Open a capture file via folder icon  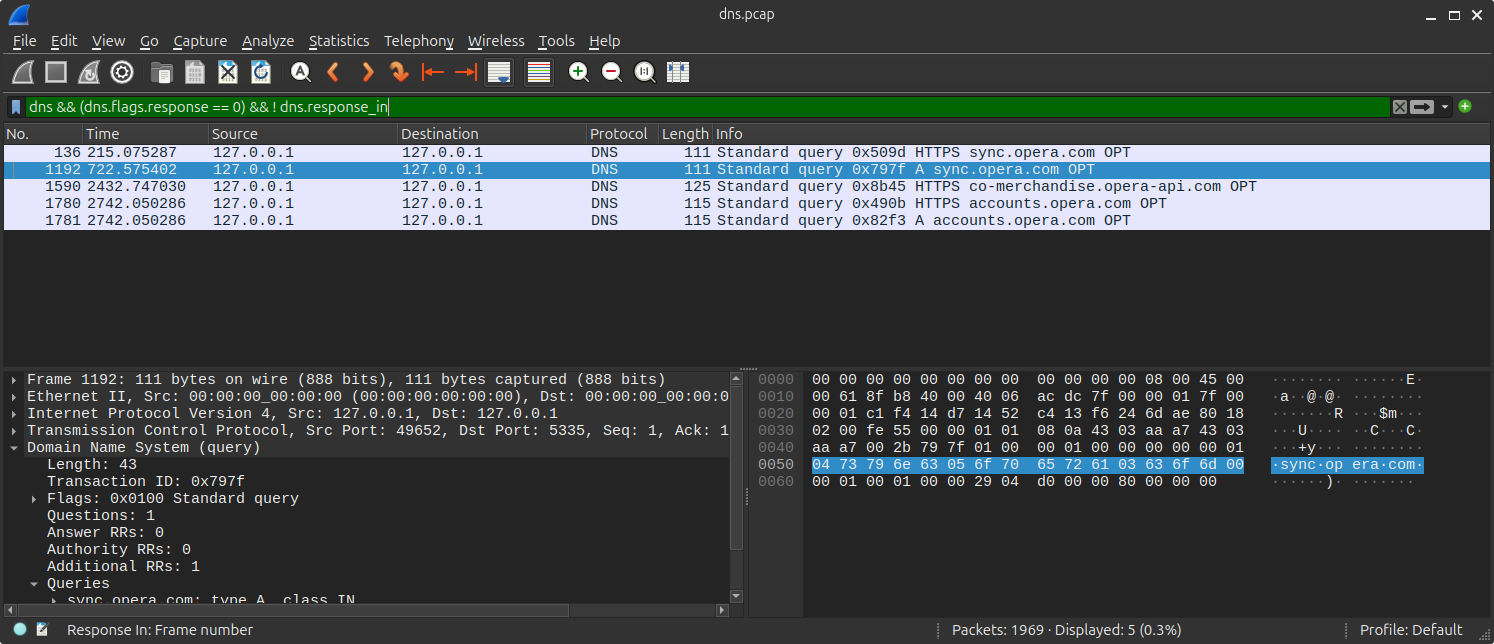point(161,72)
